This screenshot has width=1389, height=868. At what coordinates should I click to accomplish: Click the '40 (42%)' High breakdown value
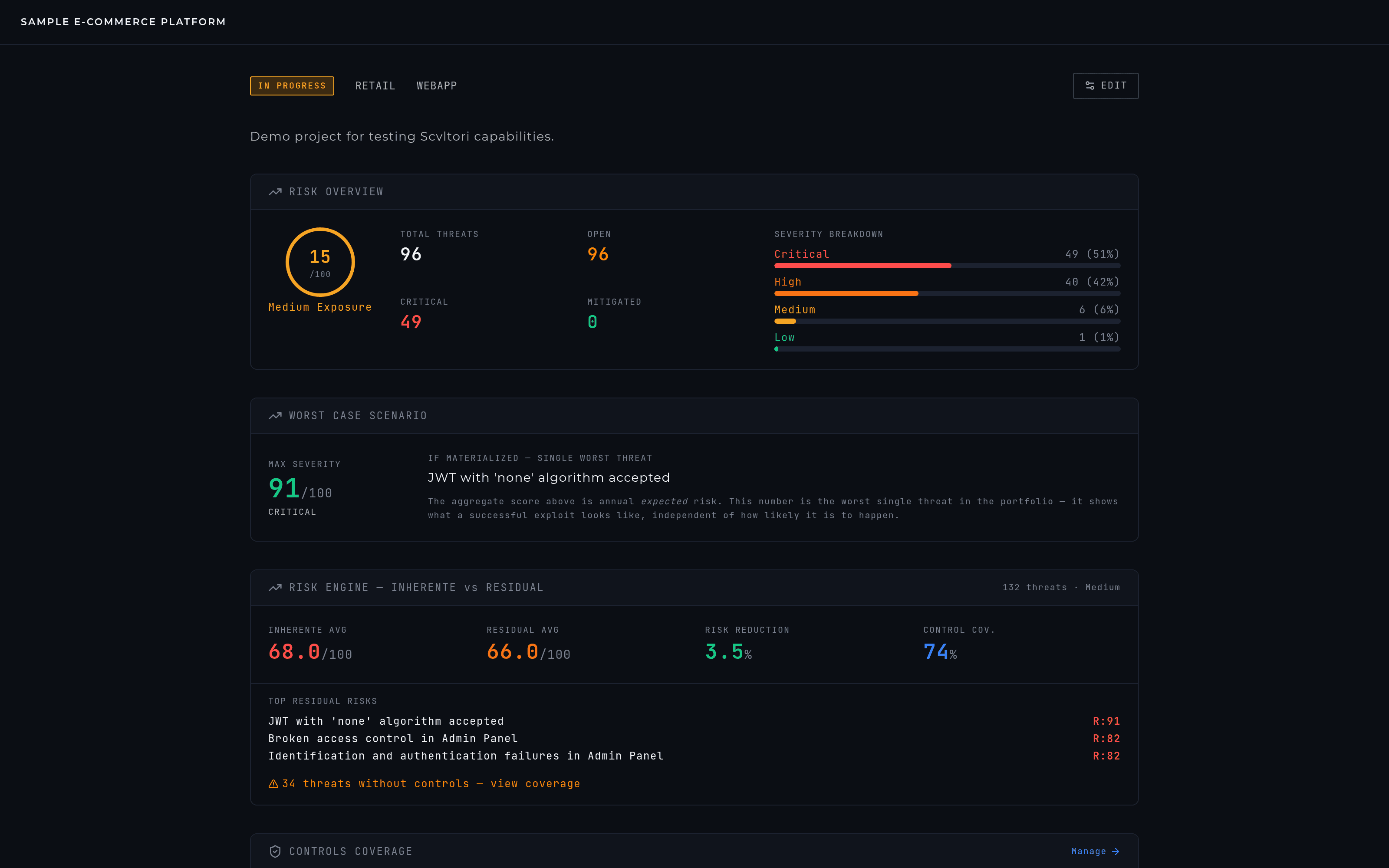pyautogui.click(x=1092, y=282)
